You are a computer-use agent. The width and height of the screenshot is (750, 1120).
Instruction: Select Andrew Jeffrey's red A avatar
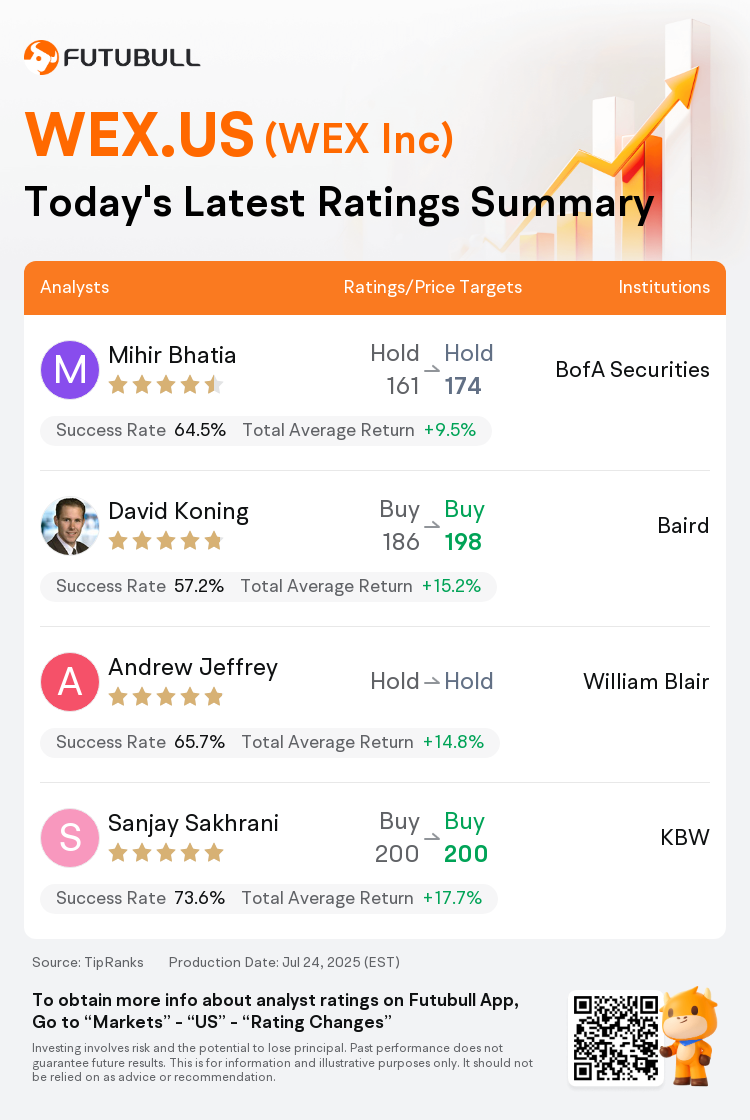tap(69, 681)
